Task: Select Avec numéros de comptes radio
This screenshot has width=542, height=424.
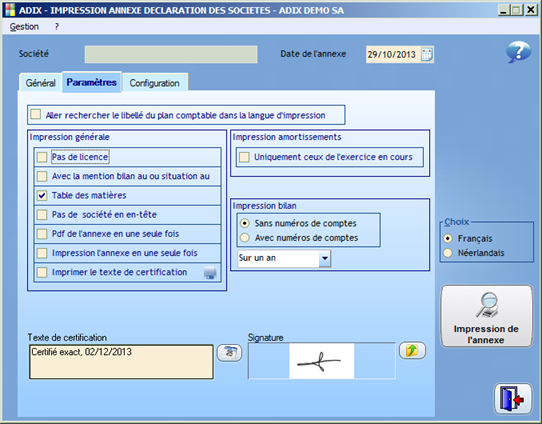Action: pos(245,238)
